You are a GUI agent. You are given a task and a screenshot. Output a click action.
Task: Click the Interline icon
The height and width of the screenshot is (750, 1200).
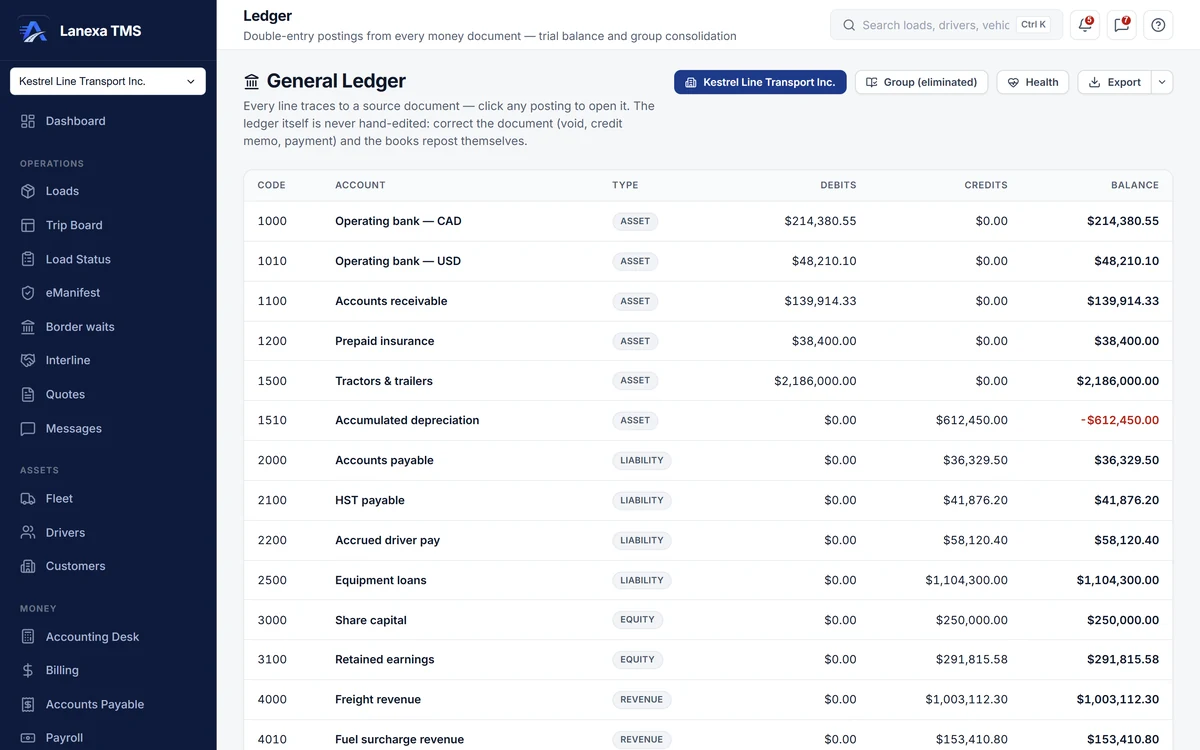28,360
